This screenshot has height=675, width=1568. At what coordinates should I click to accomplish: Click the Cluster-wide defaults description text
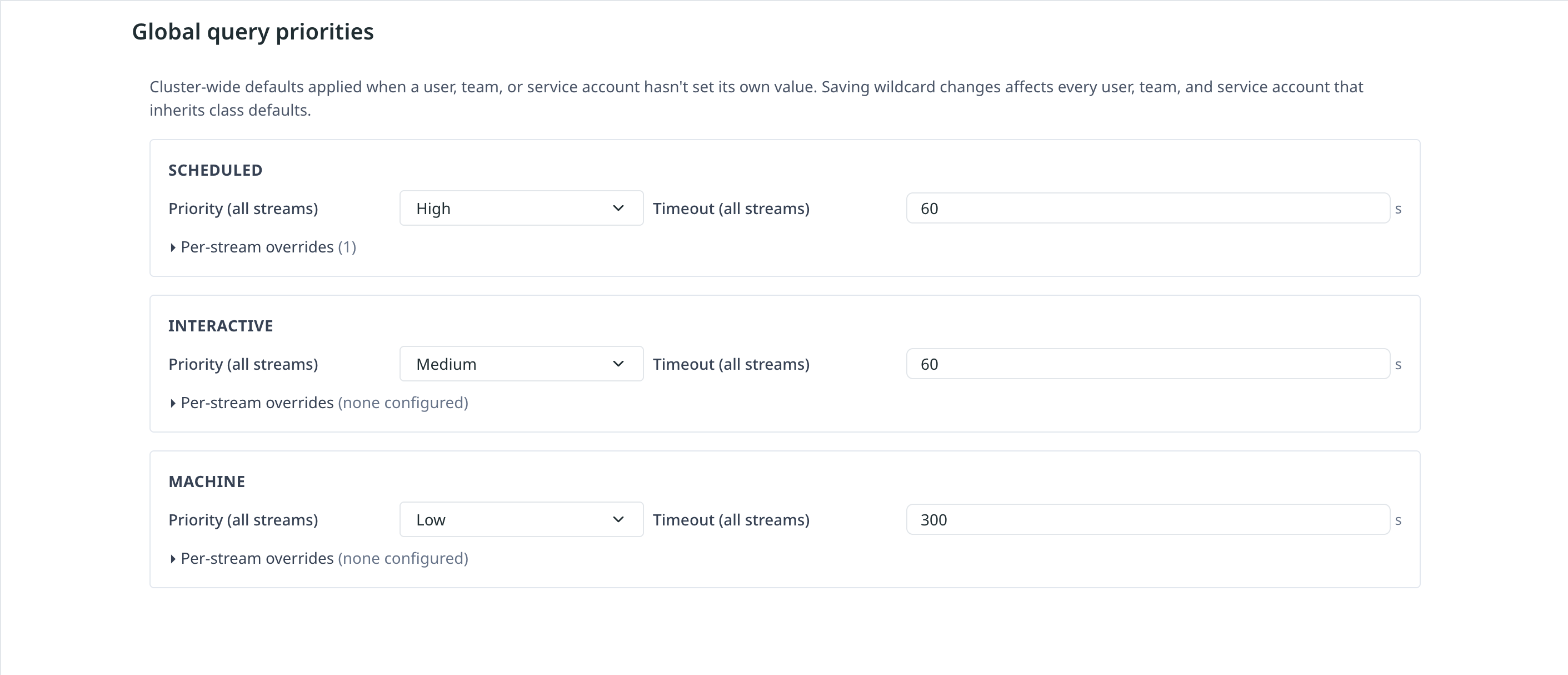[x=756, y=98]
